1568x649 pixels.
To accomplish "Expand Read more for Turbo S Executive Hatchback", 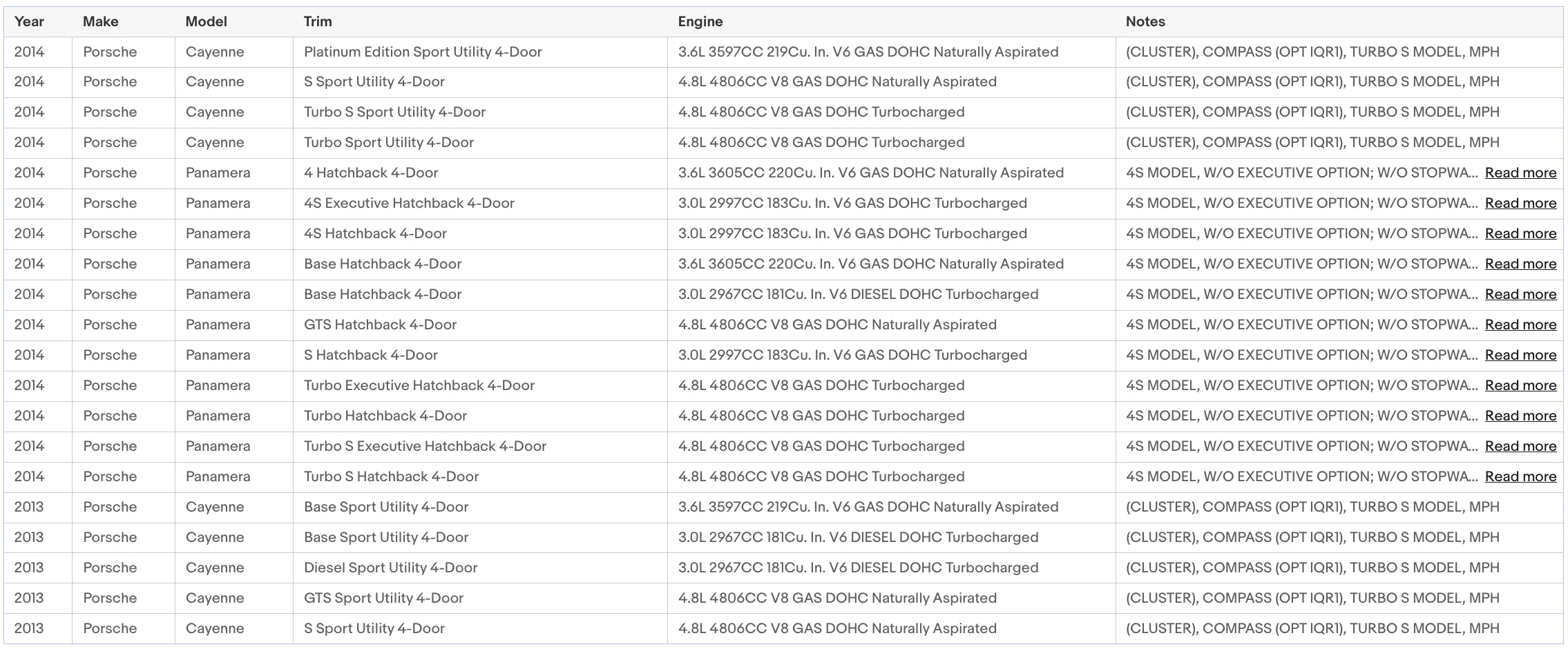I will [x=1520, y=446].
